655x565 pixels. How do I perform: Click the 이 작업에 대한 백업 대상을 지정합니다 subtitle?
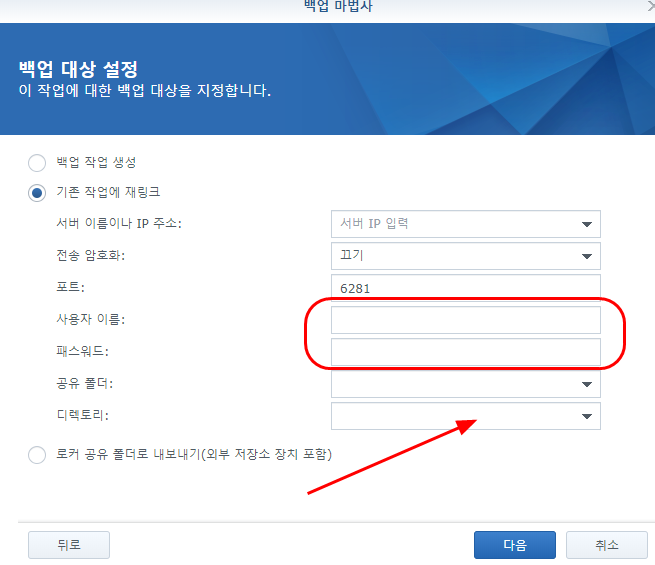[x=145, y=91]
